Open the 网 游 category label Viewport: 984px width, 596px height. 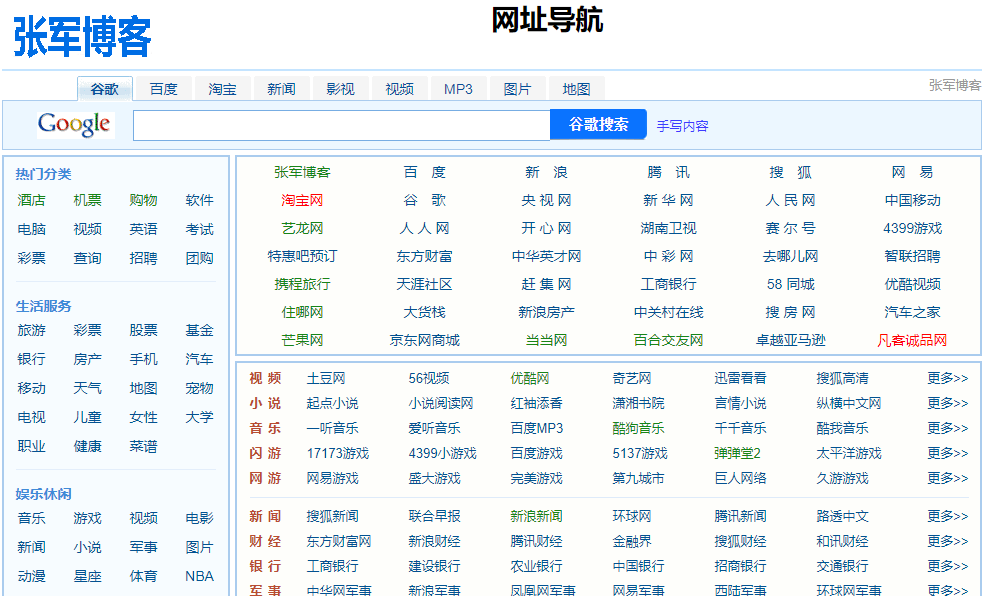(x=265, y=479)
